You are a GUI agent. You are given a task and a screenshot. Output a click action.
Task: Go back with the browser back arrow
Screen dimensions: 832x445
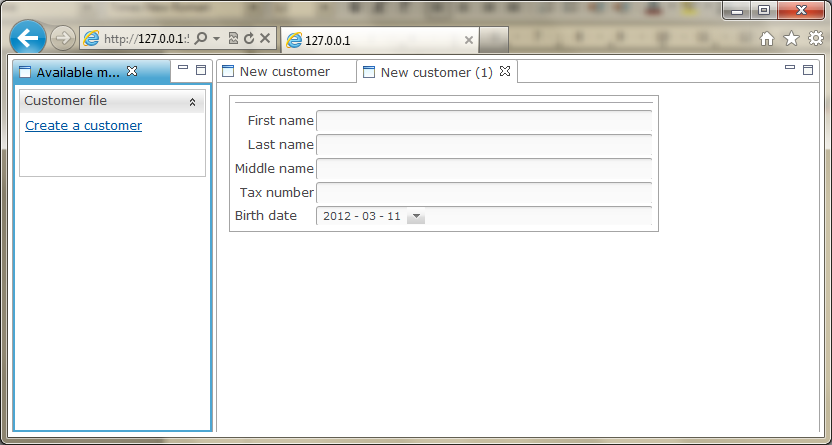[27, 38]
